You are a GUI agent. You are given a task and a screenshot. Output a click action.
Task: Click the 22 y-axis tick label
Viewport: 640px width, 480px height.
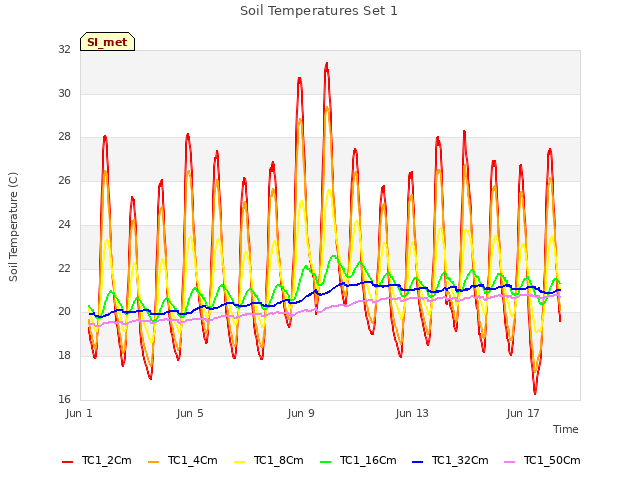coord(64,268)
